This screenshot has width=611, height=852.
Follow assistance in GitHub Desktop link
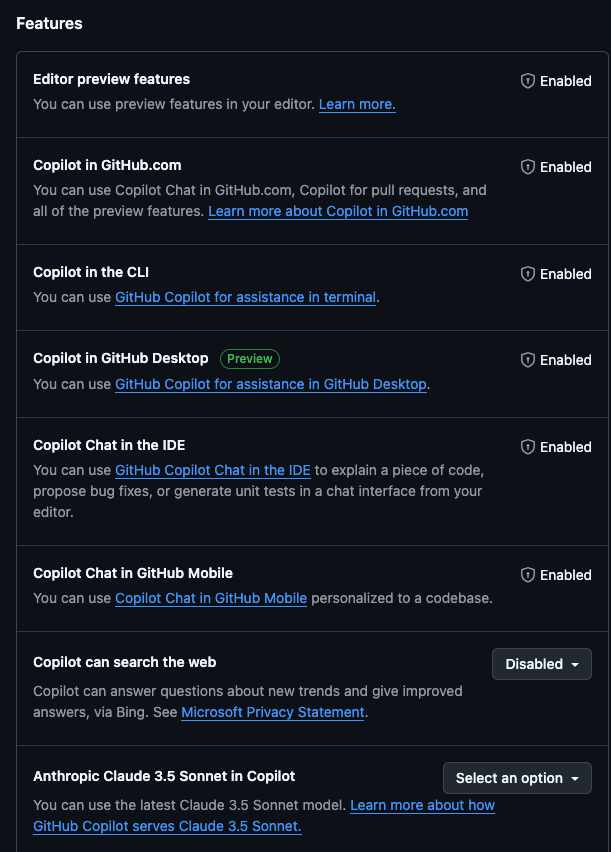271,384
